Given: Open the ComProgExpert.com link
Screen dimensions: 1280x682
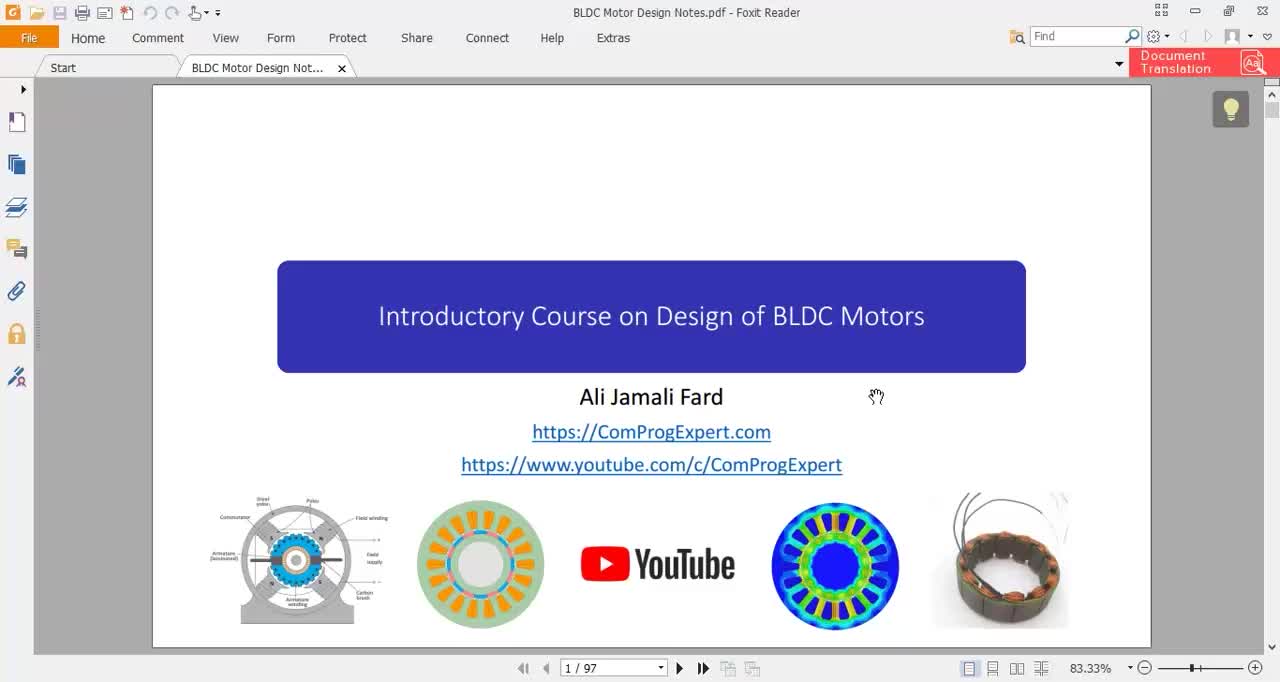Looking at the screenshot, I should [x=651, y=432].
